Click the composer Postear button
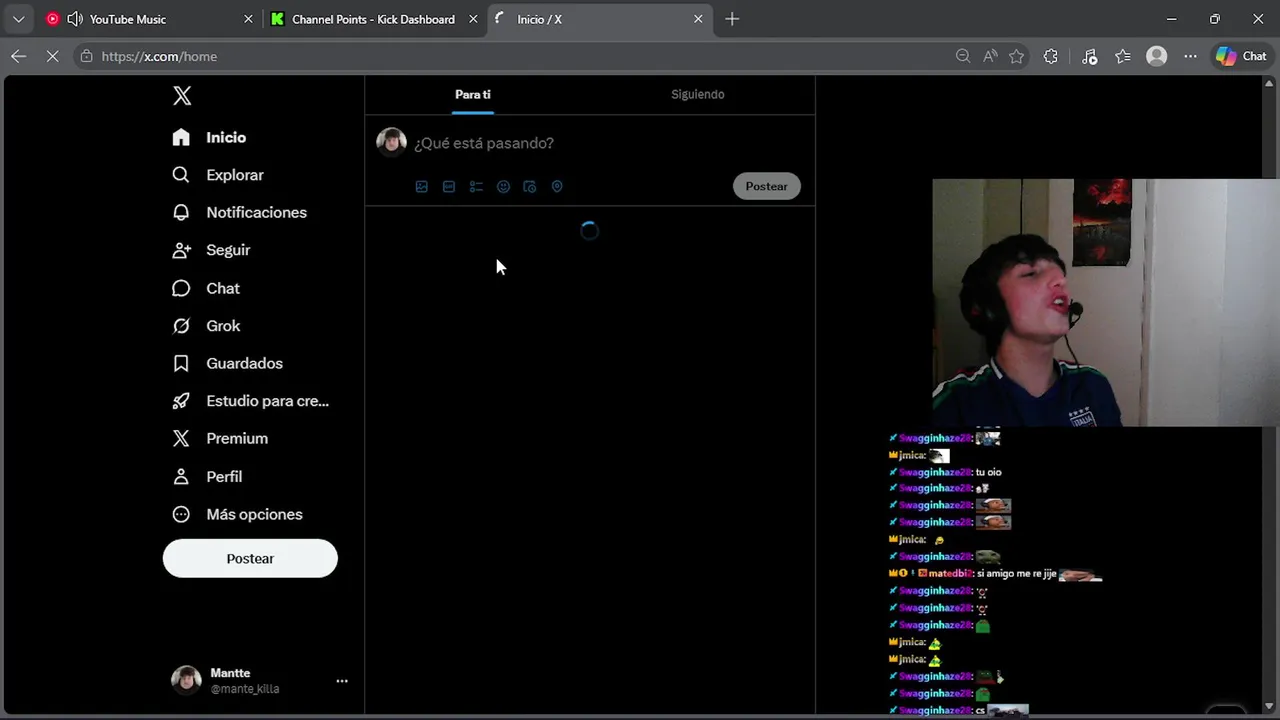 pos(767,186)
